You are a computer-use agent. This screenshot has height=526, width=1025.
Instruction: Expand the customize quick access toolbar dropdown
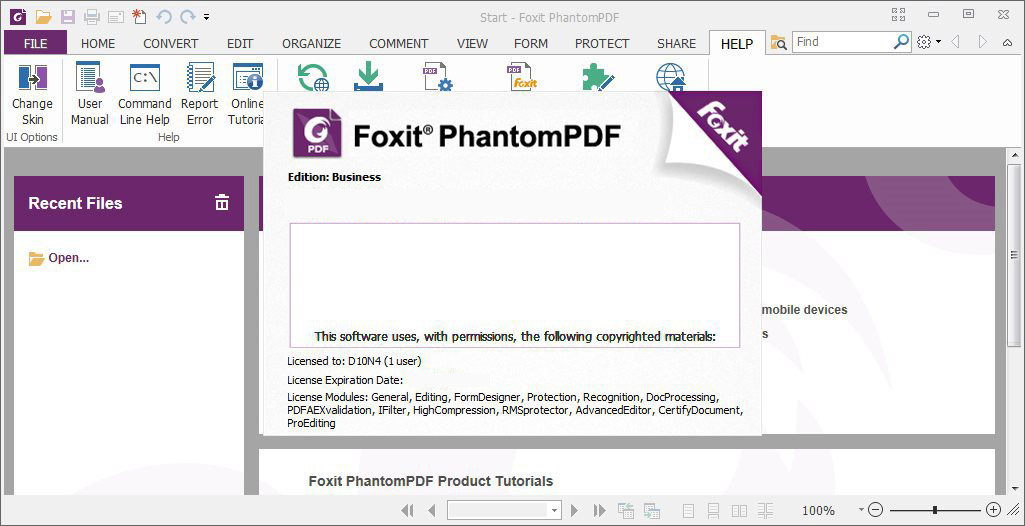(207, 17)
